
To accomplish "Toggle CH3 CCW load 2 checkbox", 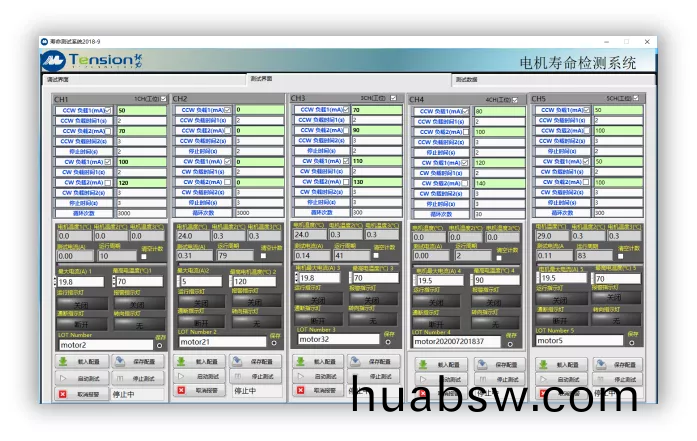I will point(348,130).
